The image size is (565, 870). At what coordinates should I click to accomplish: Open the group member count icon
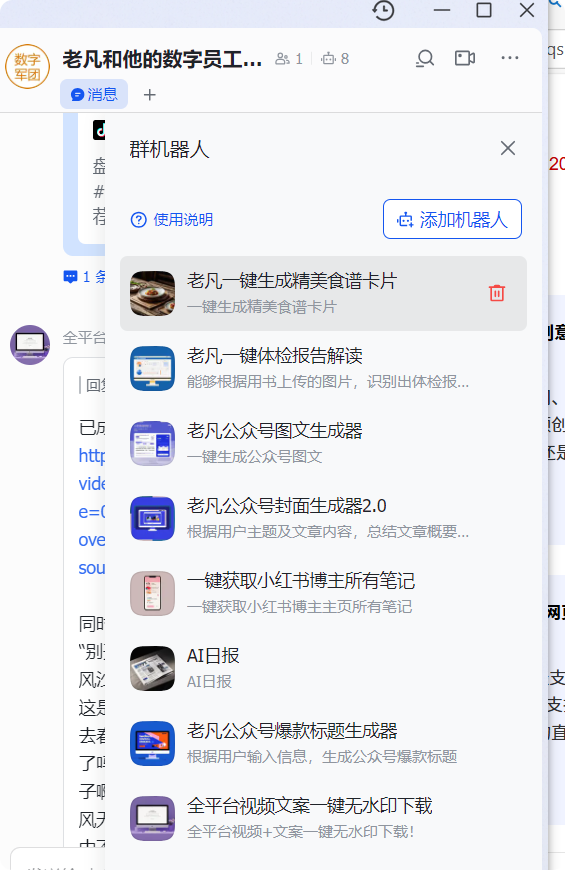282,59
